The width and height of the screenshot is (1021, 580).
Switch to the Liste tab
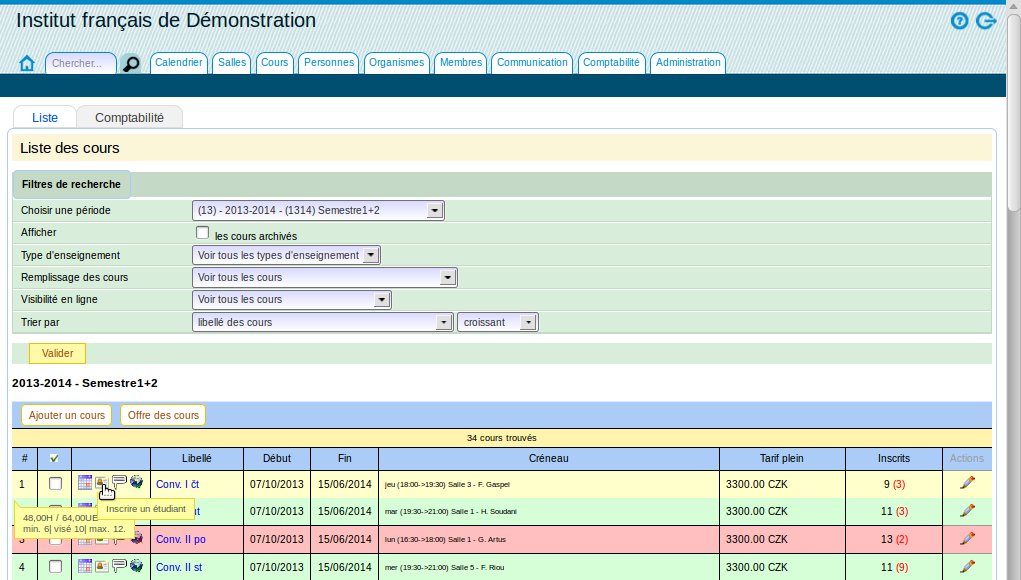(45, 117)
